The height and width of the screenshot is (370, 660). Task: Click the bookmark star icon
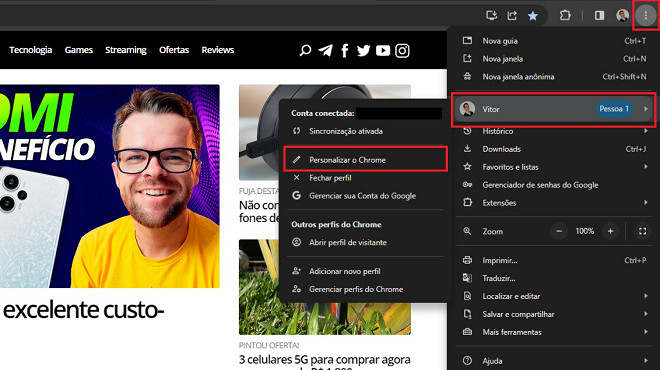pos(533,16)
